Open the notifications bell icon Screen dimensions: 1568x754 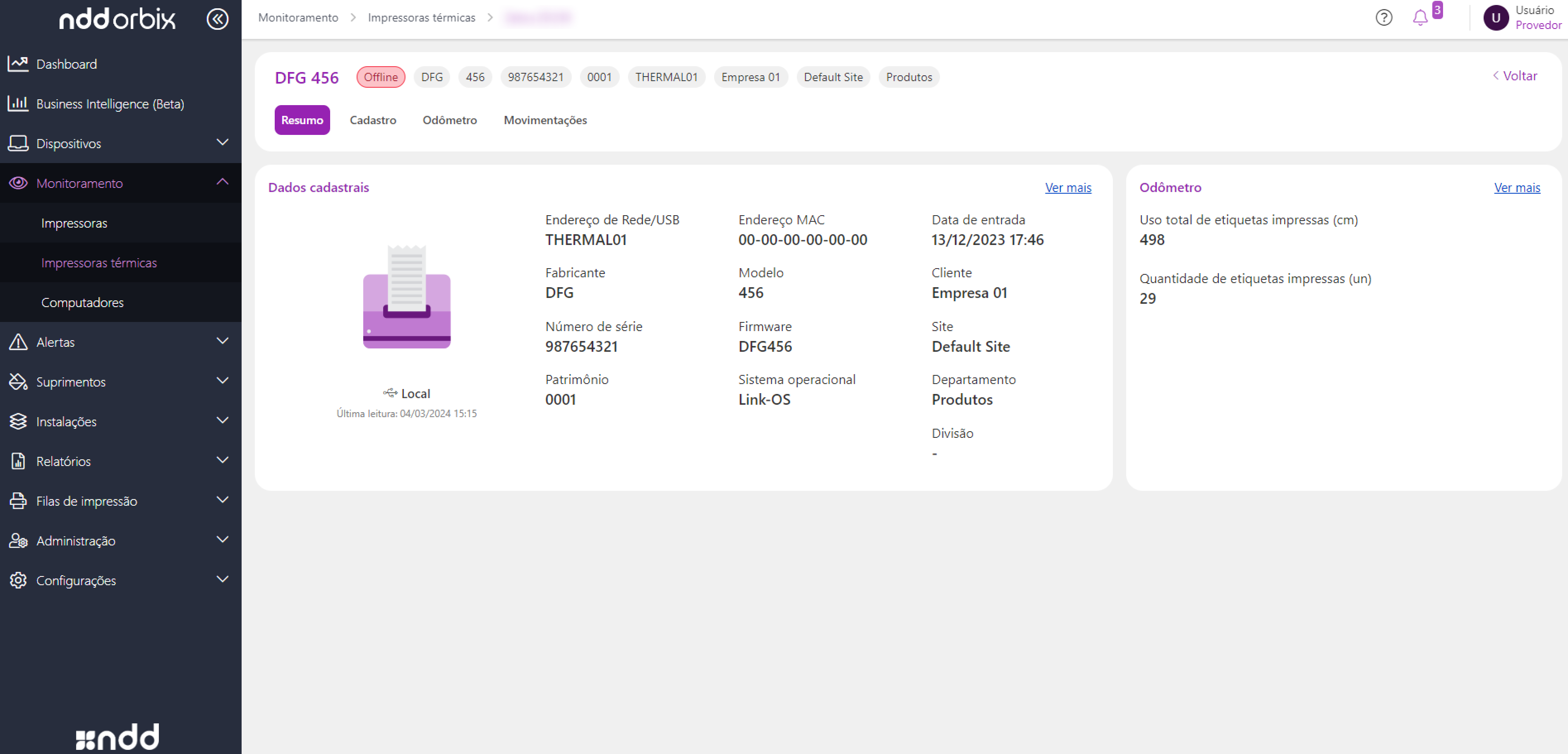pos(1420,18)
